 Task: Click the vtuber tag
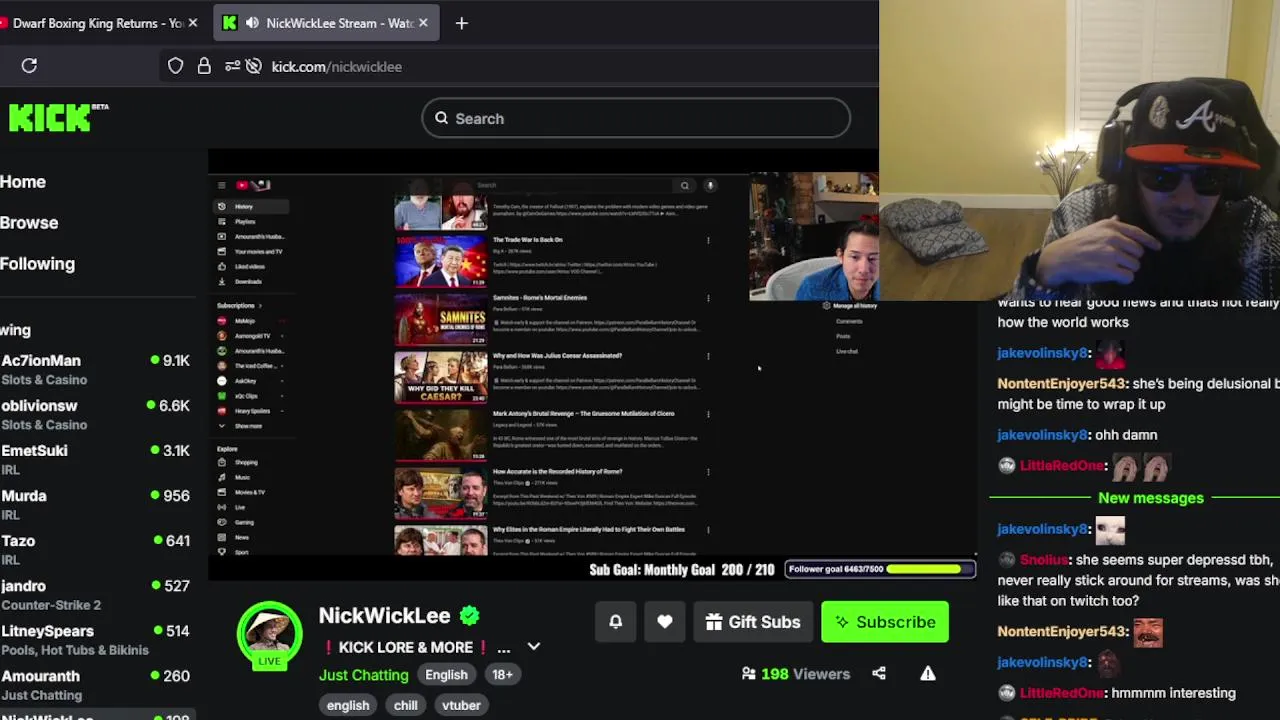[462, 705]
